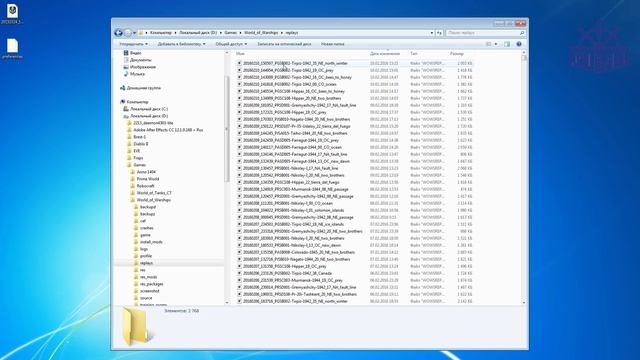Open the view options dropdown arrow
The width and height of the screenshot is (640, 360).
click(496, 44)
